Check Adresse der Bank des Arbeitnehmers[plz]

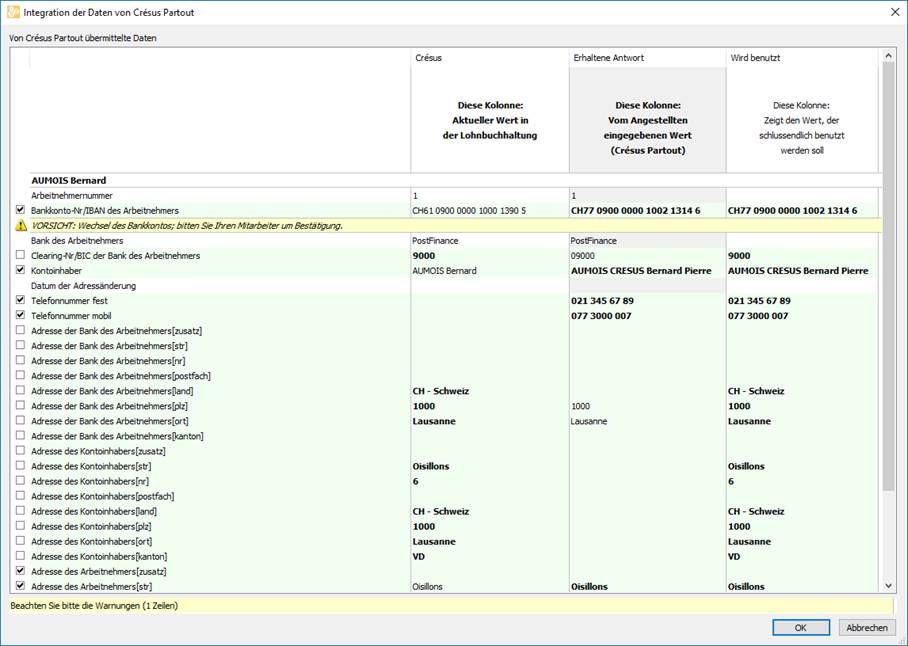tap(20, 405)
